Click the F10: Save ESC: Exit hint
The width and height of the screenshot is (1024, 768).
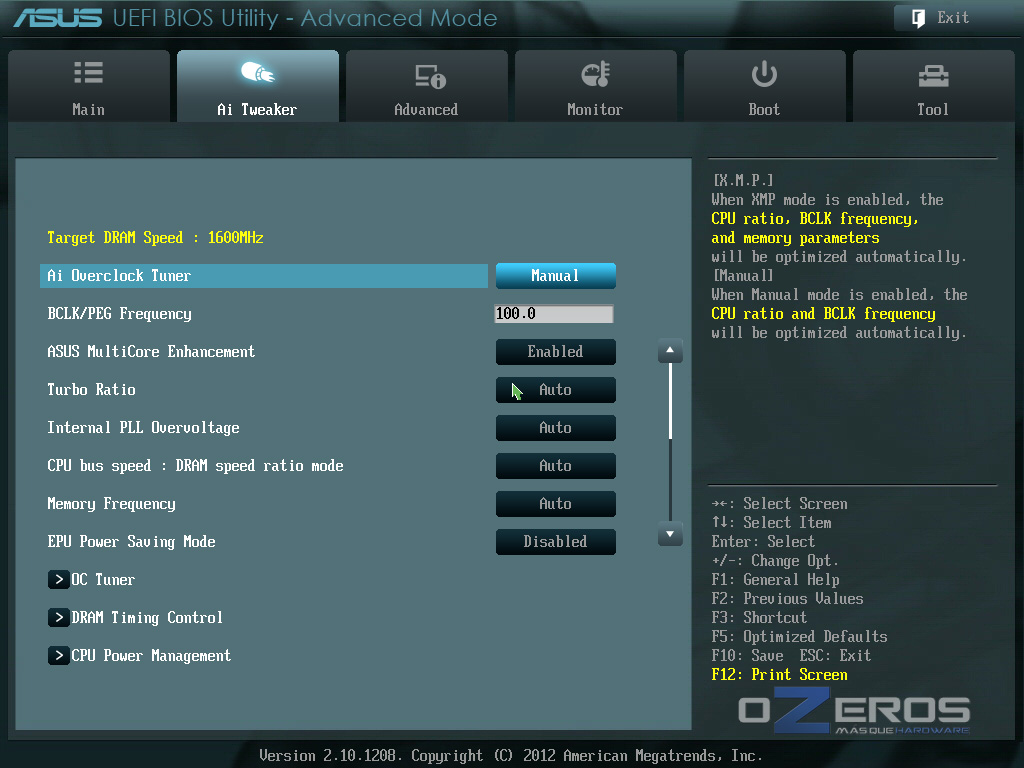click(x=791, y=655)
